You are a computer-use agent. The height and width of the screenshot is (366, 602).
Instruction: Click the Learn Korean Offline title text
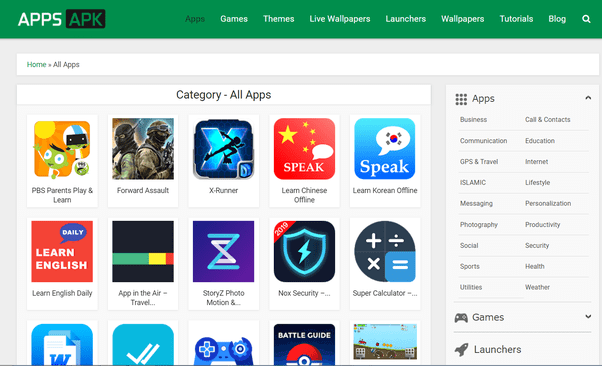click(385, 190)
